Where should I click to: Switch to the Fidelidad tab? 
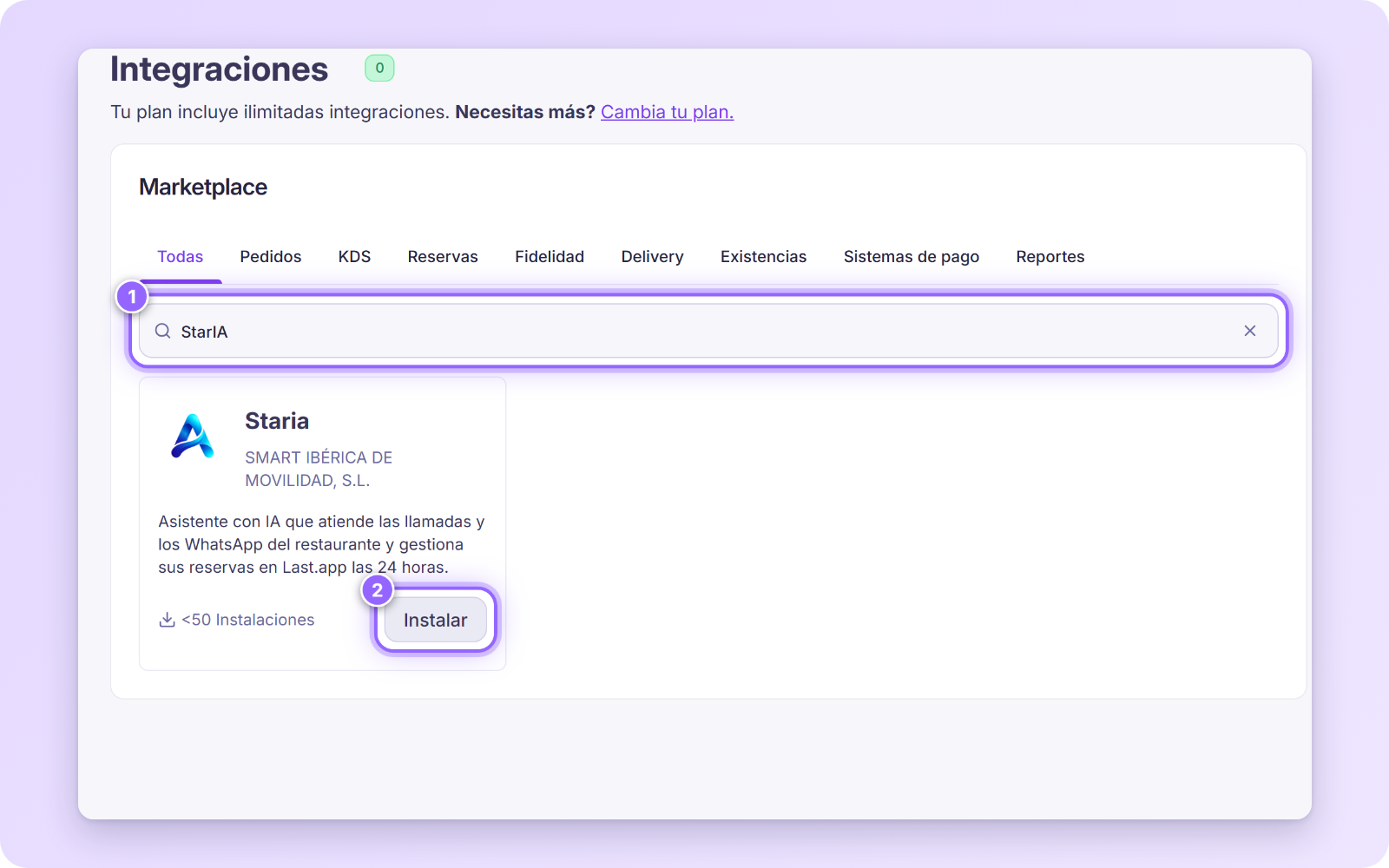tap(550, 257)
